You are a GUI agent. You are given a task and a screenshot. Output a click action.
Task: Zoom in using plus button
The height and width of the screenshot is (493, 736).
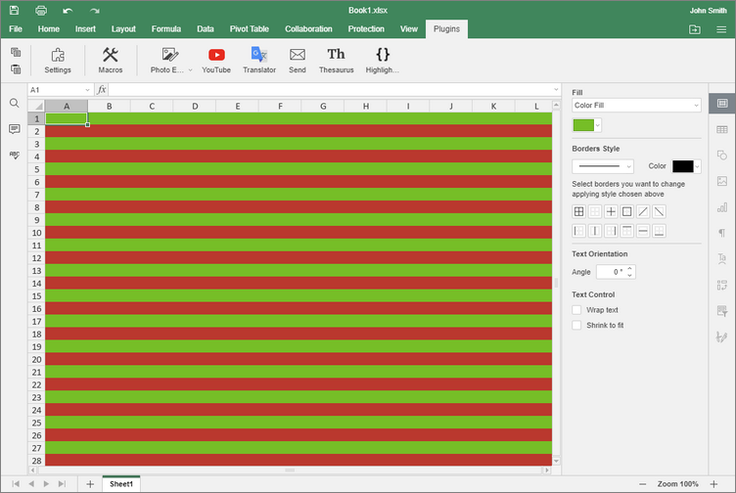coord(714,484)
